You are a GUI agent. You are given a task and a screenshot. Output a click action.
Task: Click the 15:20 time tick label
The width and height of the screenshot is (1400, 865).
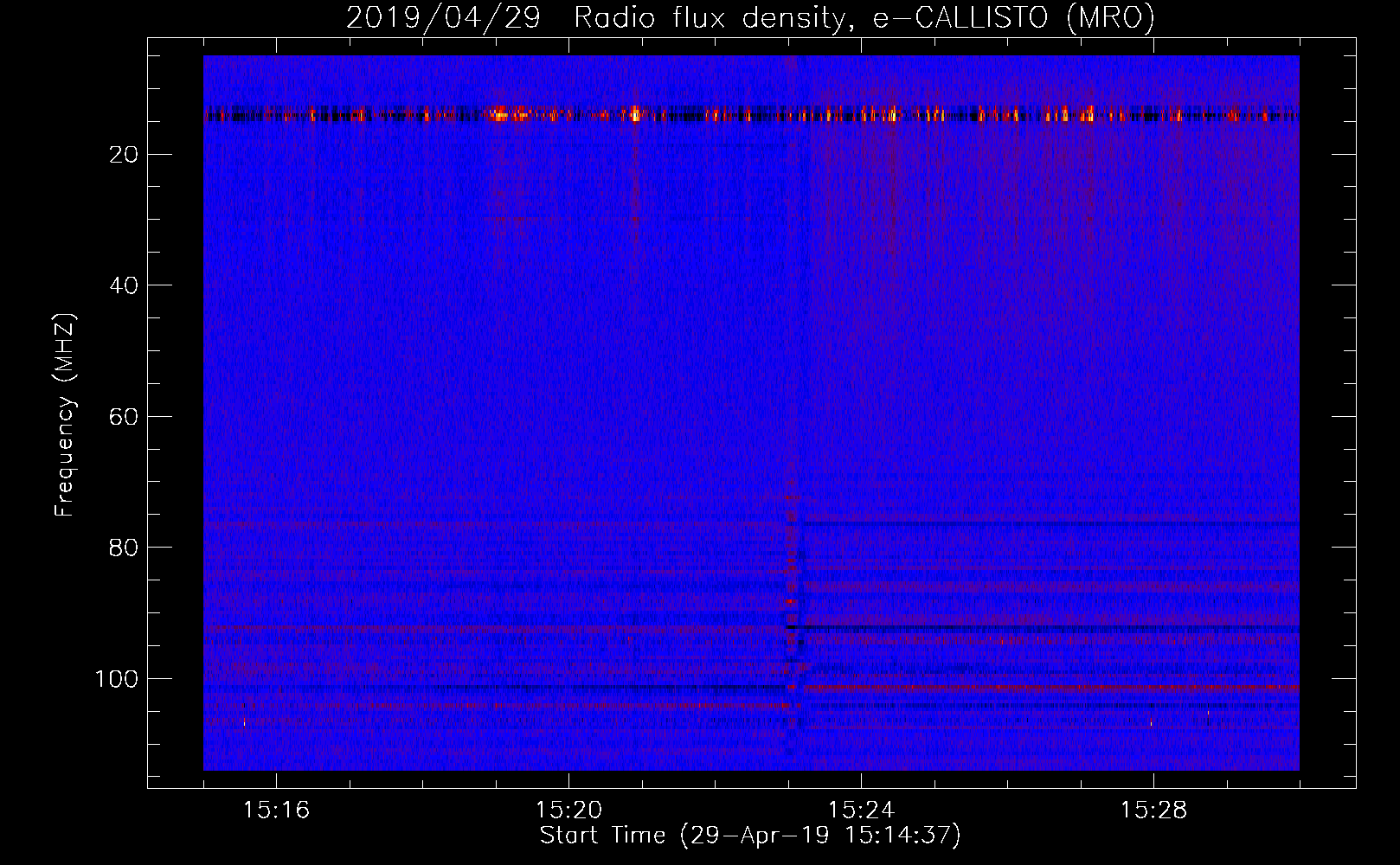point(568,810)
